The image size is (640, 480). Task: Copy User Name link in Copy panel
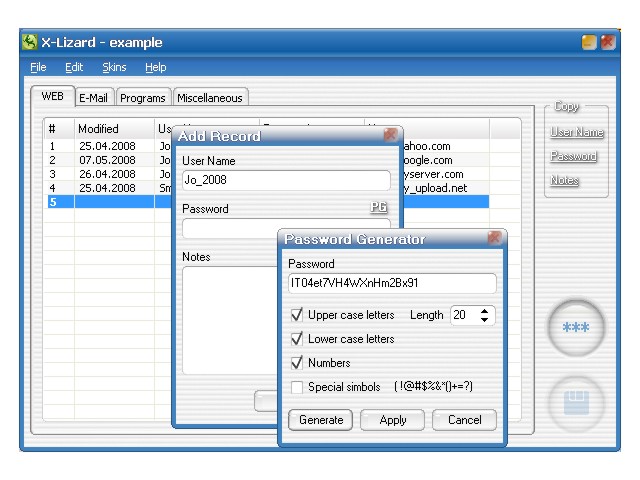click(577, 132)
